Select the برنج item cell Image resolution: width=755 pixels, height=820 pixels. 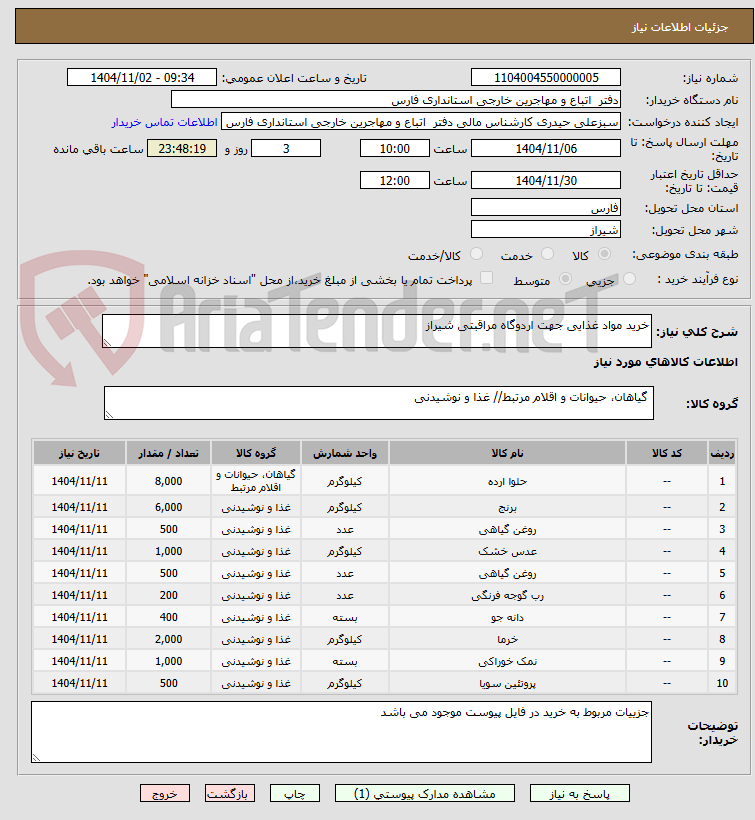point(507,507)
